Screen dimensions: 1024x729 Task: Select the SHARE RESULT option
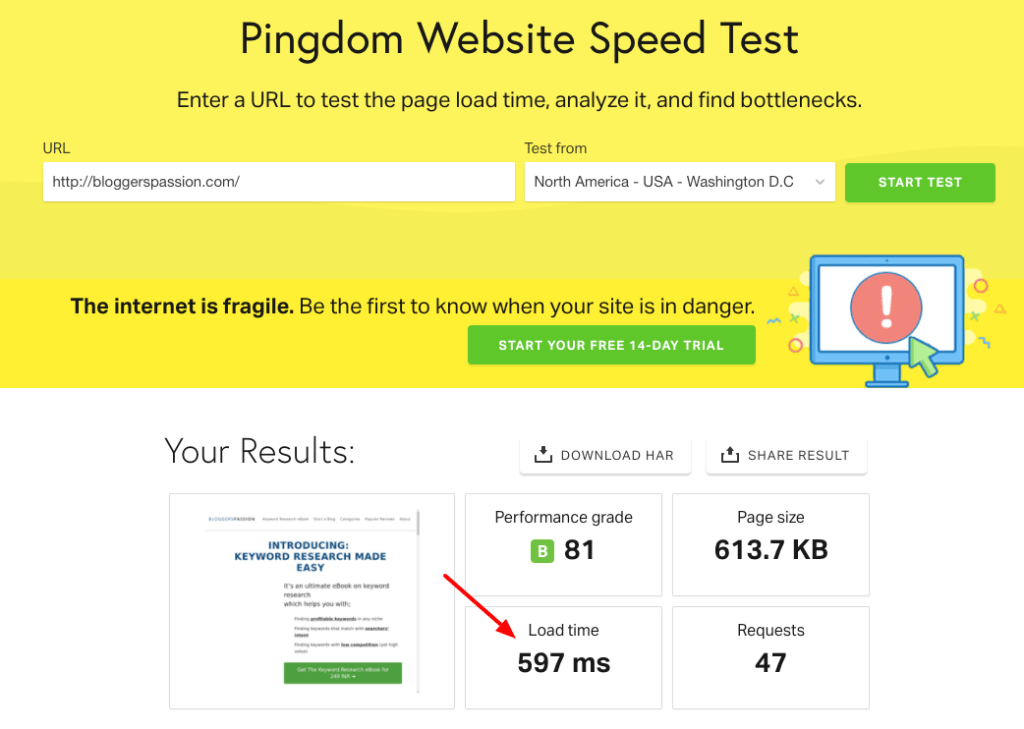coord(786,455)
